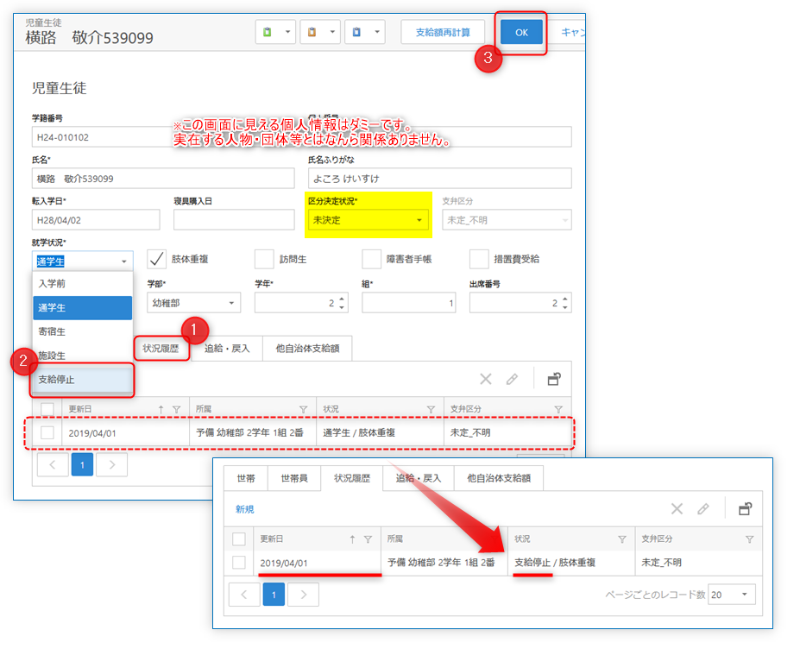Increase 学年 with the up spinner arrow
800x655 pixels.
(x=342, y=298)
